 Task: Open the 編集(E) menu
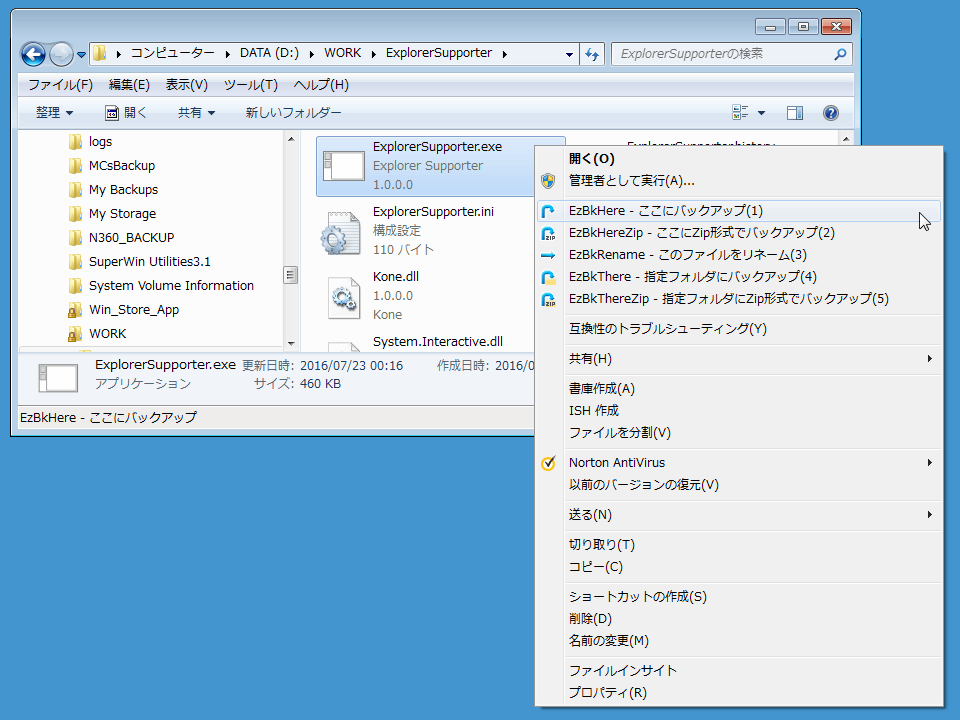(x=129, y=84)
